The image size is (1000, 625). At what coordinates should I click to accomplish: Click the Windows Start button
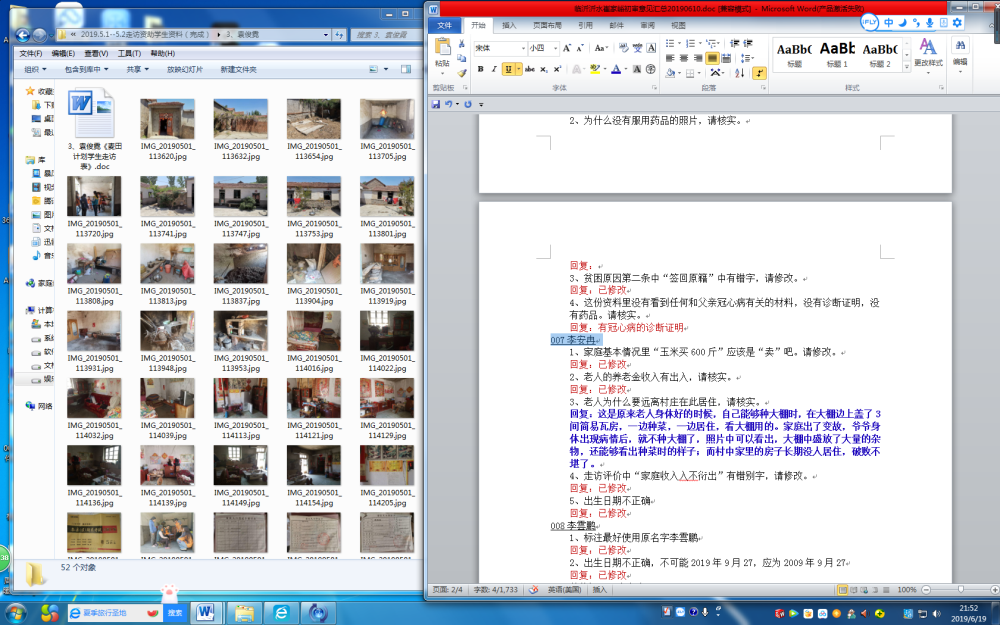15,613
